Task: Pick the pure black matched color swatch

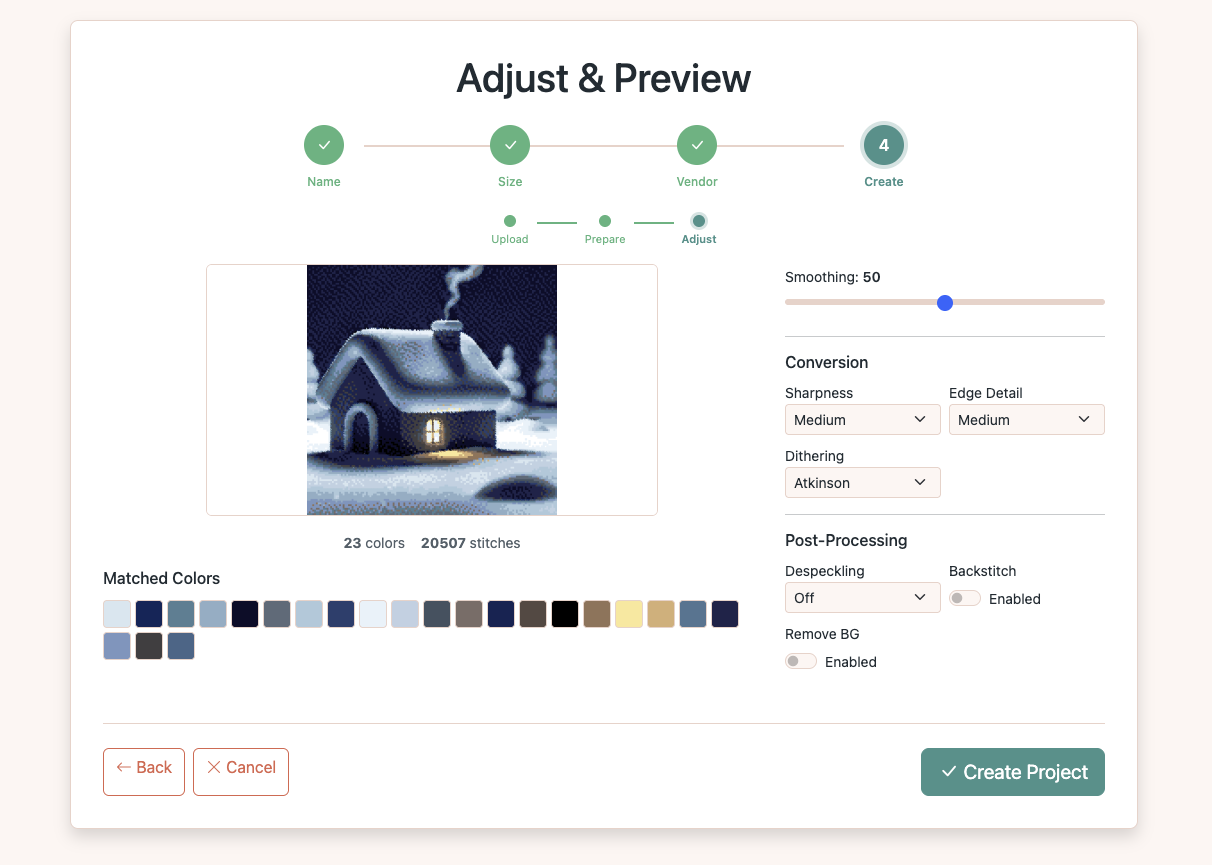Action: pos(565,614)
